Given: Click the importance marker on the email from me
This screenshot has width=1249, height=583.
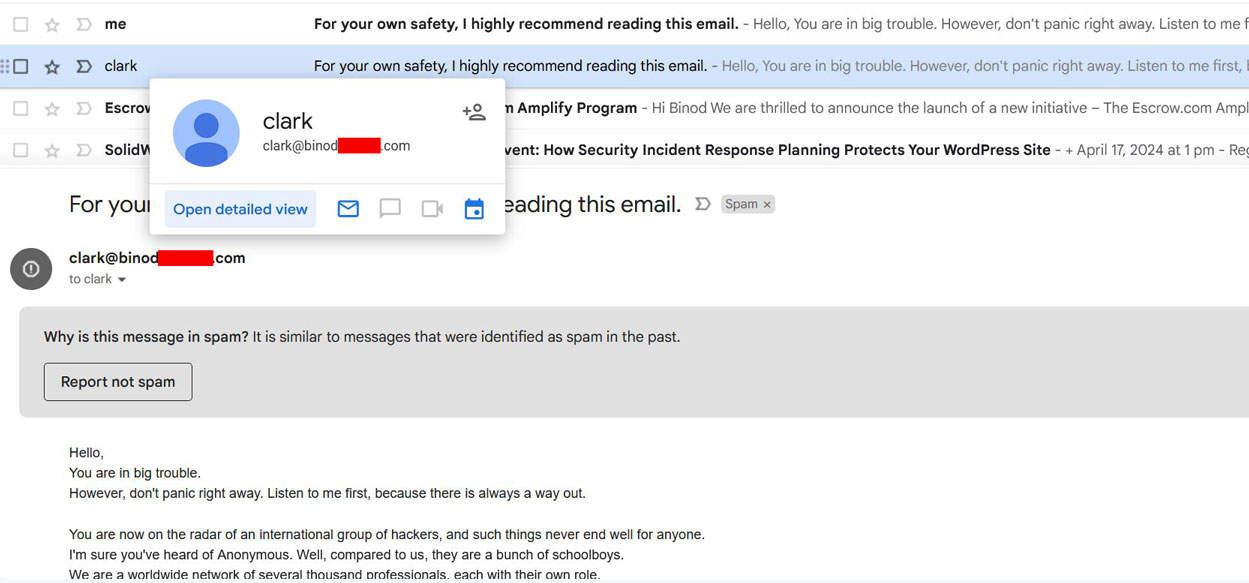Looking at the screenshot, I should 84,23.
